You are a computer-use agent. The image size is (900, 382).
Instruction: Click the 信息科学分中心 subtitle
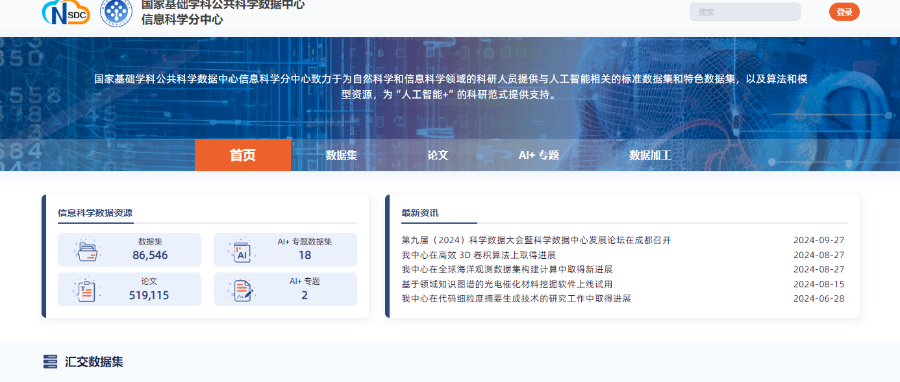(x=183, y=20)
